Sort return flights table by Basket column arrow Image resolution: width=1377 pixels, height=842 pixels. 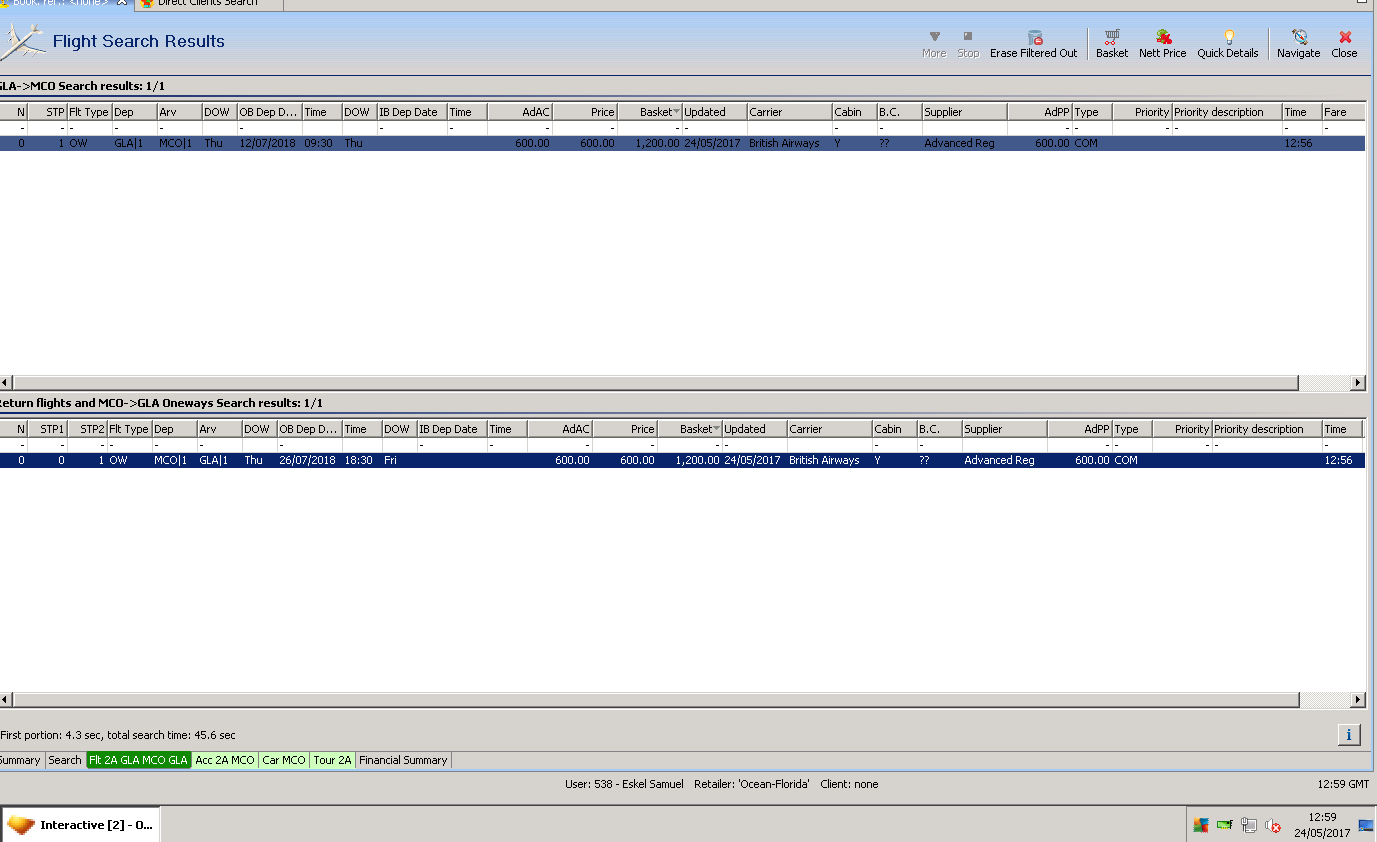point(717,429)
